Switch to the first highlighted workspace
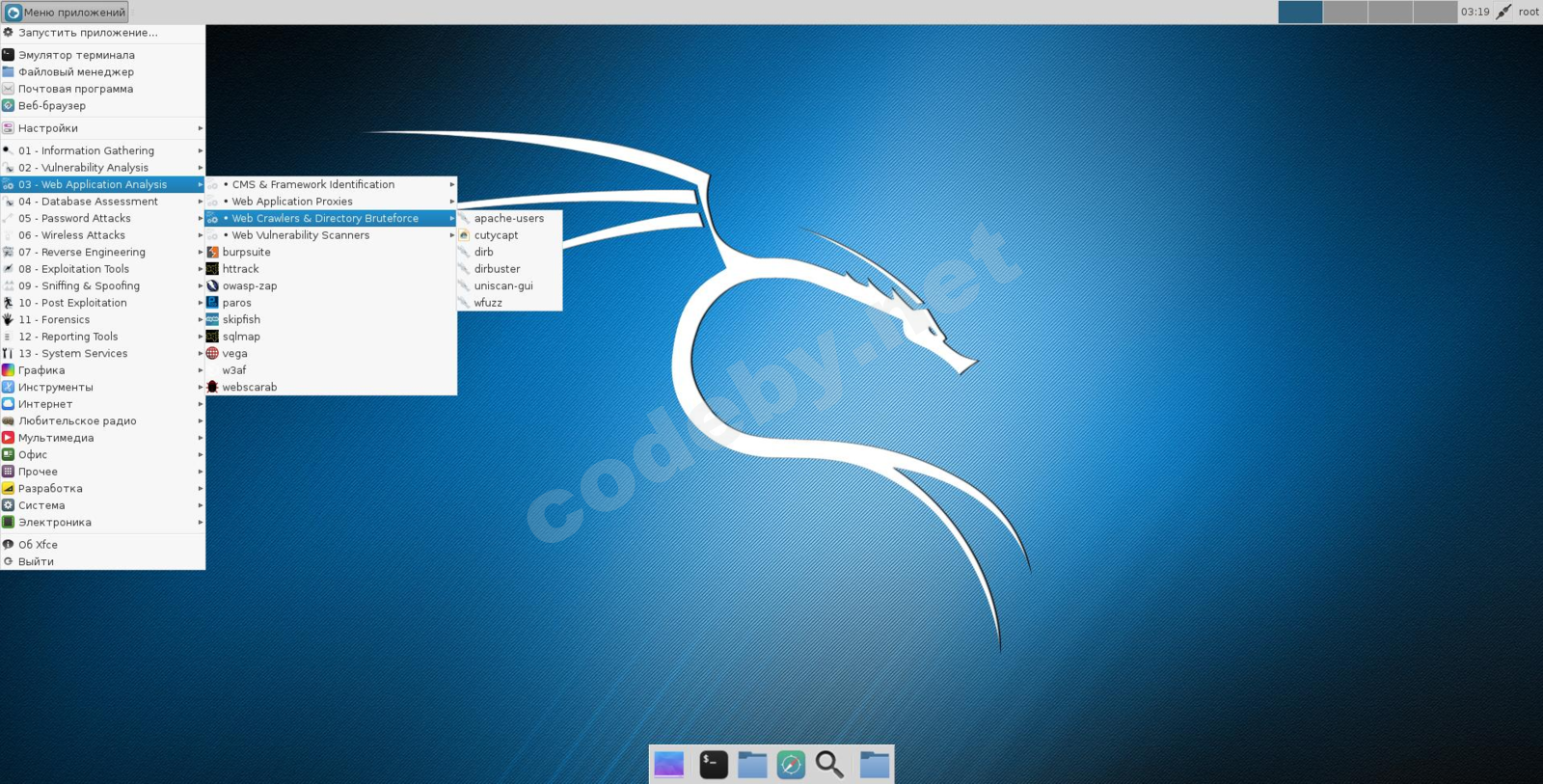1543x784 pixels. tap(1300, 12)
